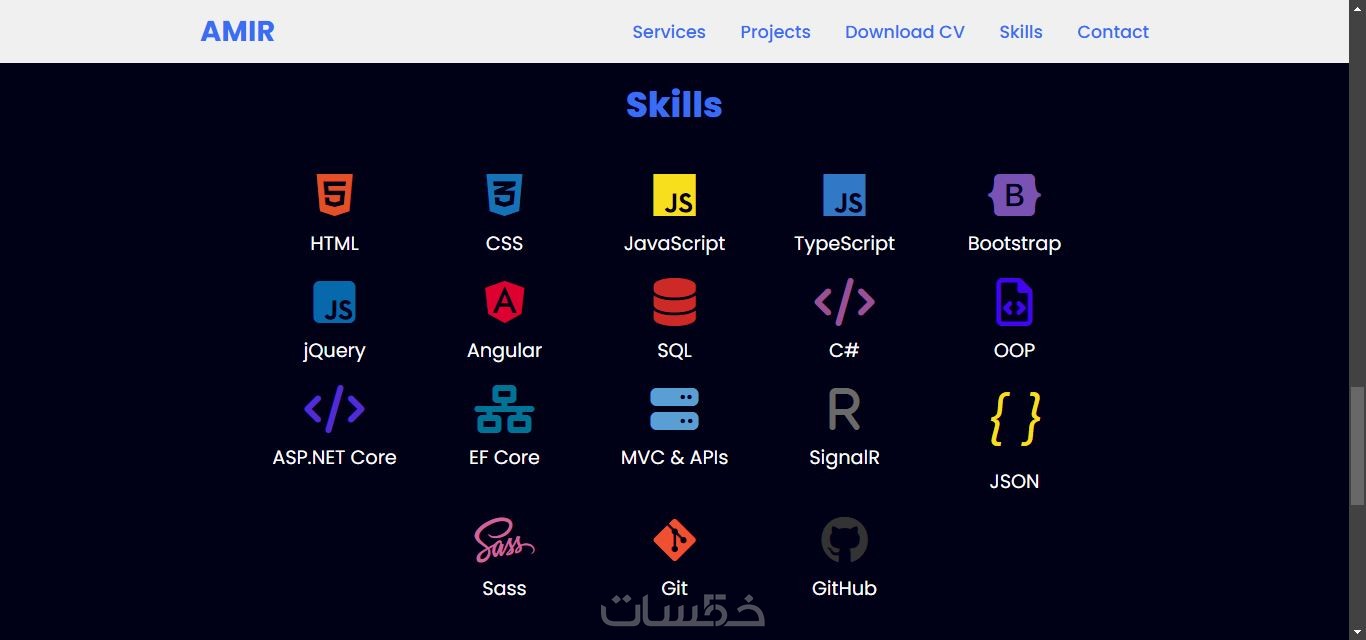The image size is (1366, 640).
Task: Click the CSS label text
Action: (504, 243)
